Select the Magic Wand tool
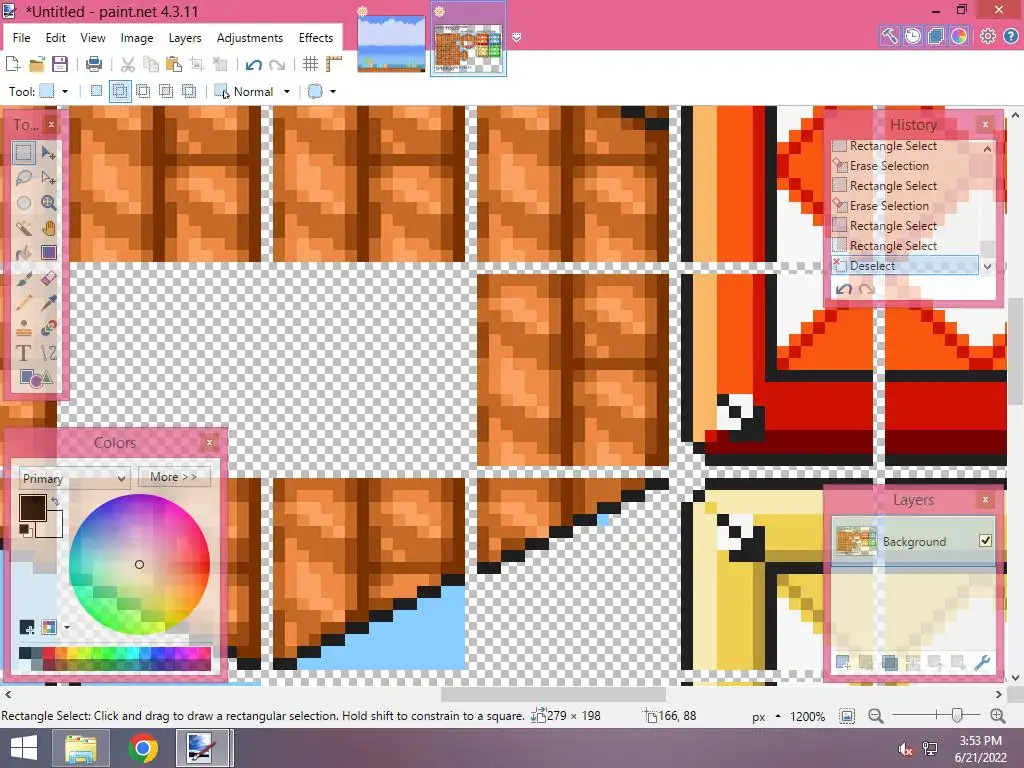The width and height of the screenshot is (1024, 768). [x=24, y=228]
